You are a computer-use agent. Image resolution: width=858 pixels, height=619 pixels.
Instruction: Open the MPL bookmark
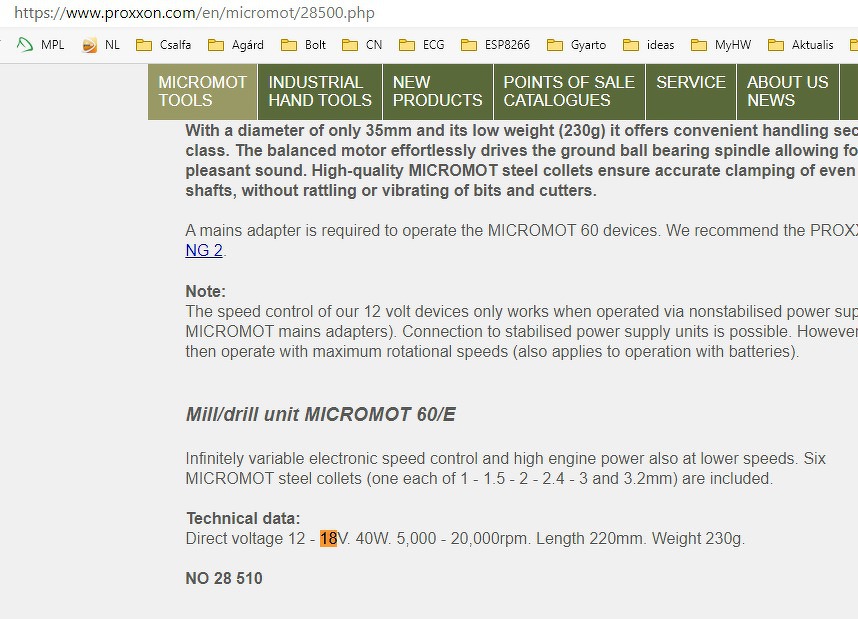pos(40,45)
